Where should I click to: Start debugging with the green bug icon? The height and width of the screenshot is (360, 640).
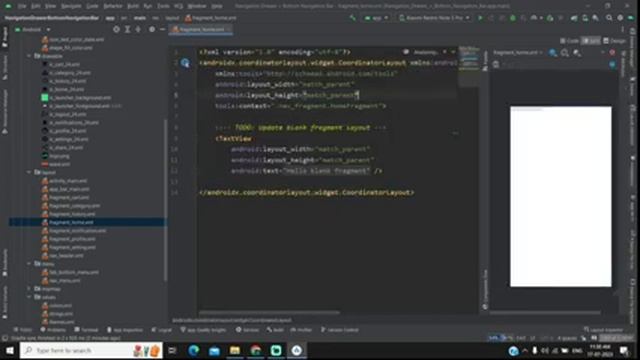pos(513,18)
